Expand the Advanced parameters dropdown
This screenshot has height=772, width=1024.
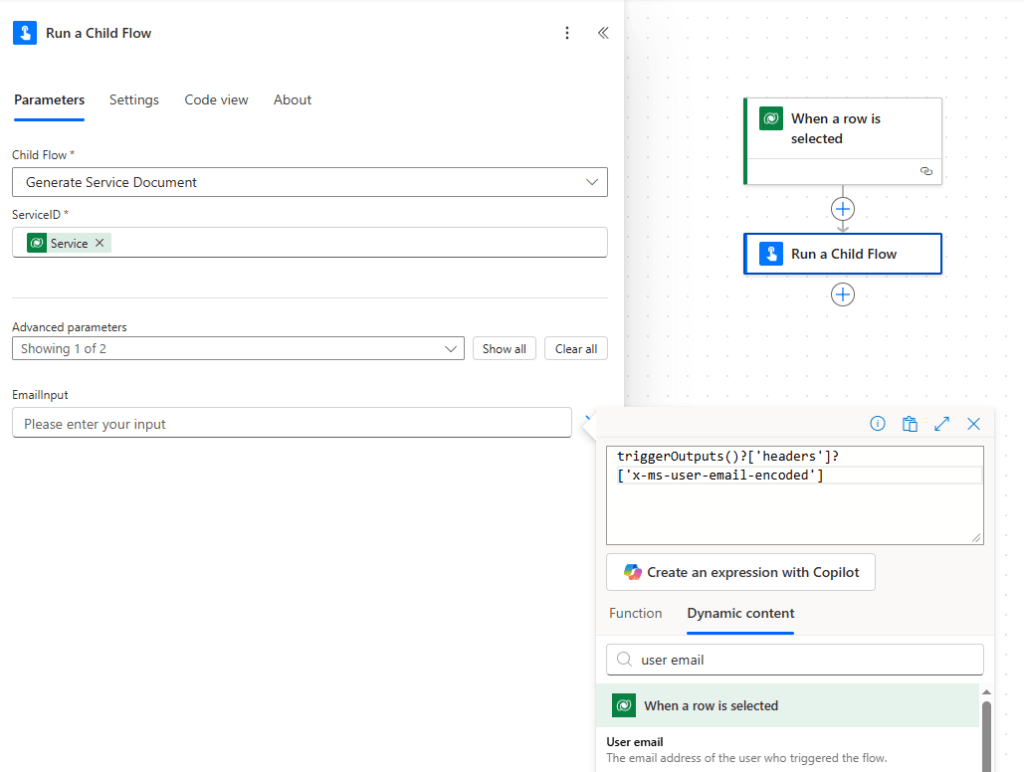(x=449, y=349)
